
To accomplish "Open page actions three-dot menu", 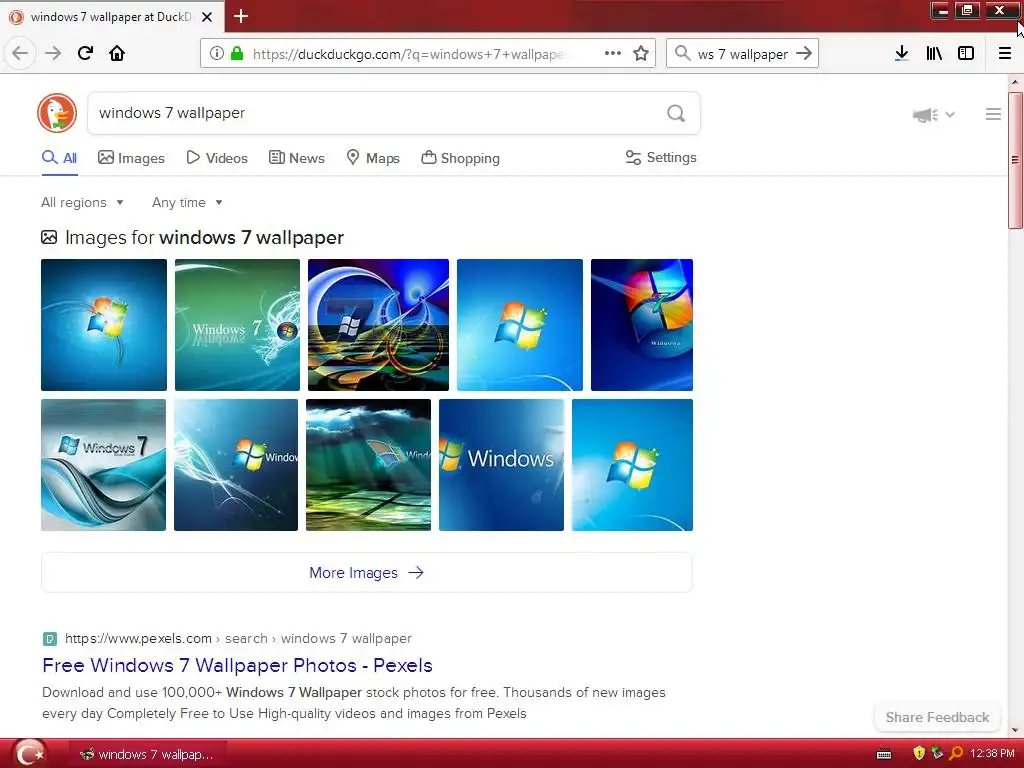I will click(613, 54).
